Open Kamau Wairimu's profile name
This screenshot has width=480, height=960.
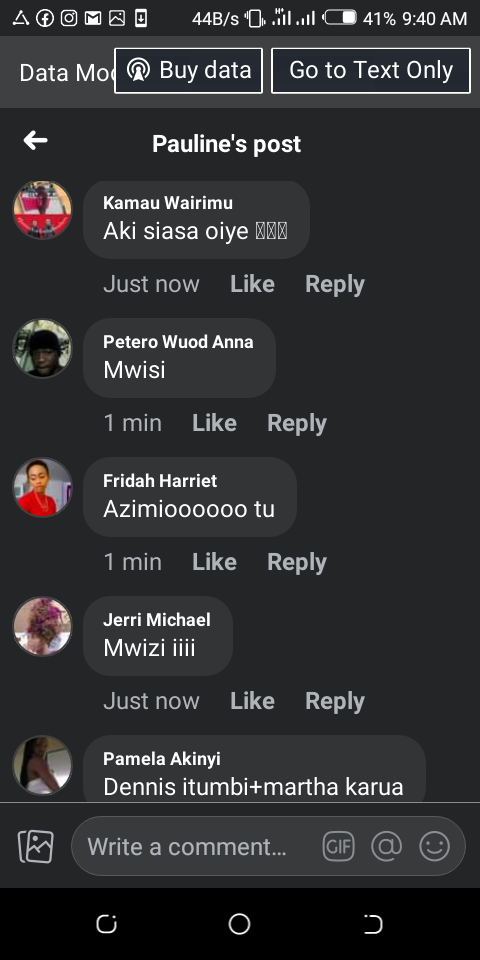click(x=168, y=203)
